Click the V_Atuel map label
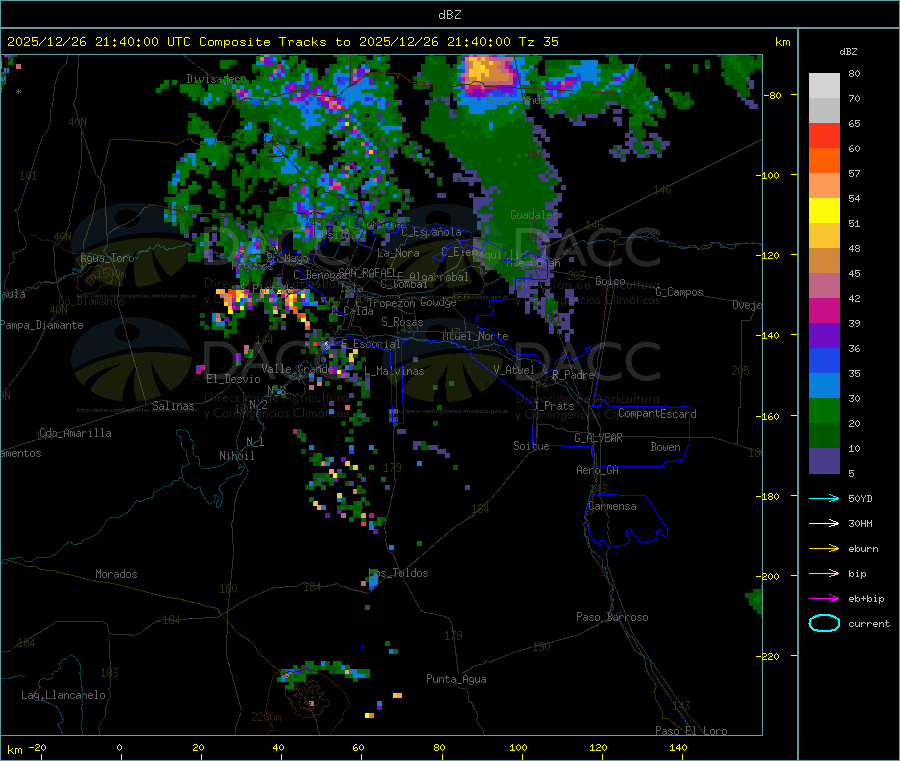This screenshot has height=761, width=900. (x=514, y=370)
